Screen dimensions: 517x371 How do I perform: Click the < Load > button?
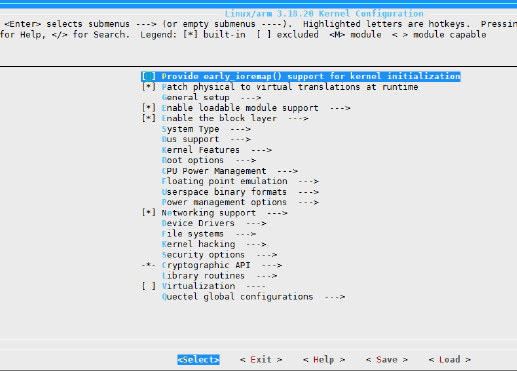[x=450, y=360]
